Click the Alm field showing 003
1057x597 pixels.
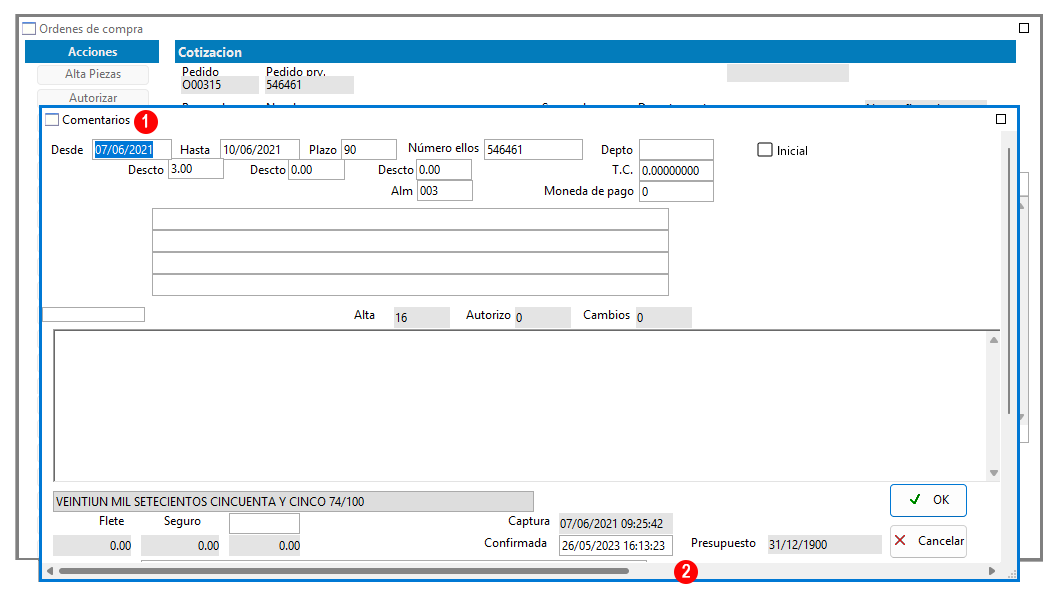(x=445, y=191)
